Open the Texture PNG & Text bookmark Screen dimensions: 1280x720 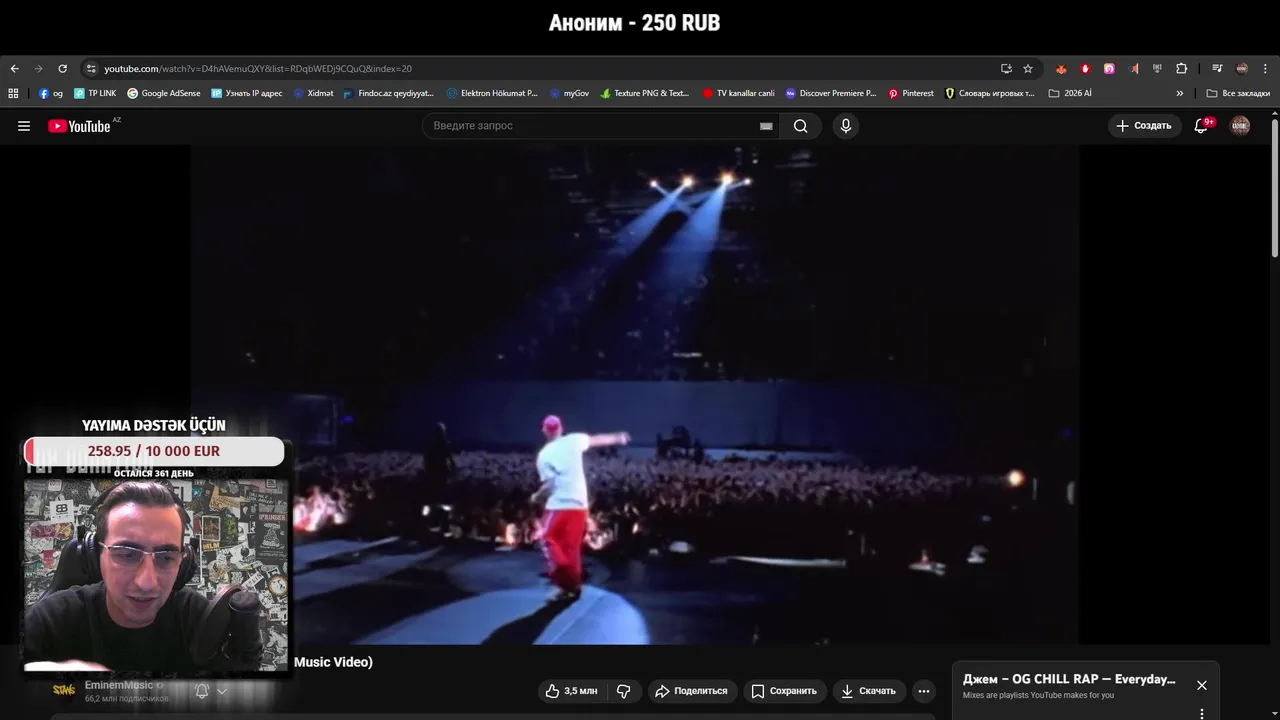coord(645,93)
